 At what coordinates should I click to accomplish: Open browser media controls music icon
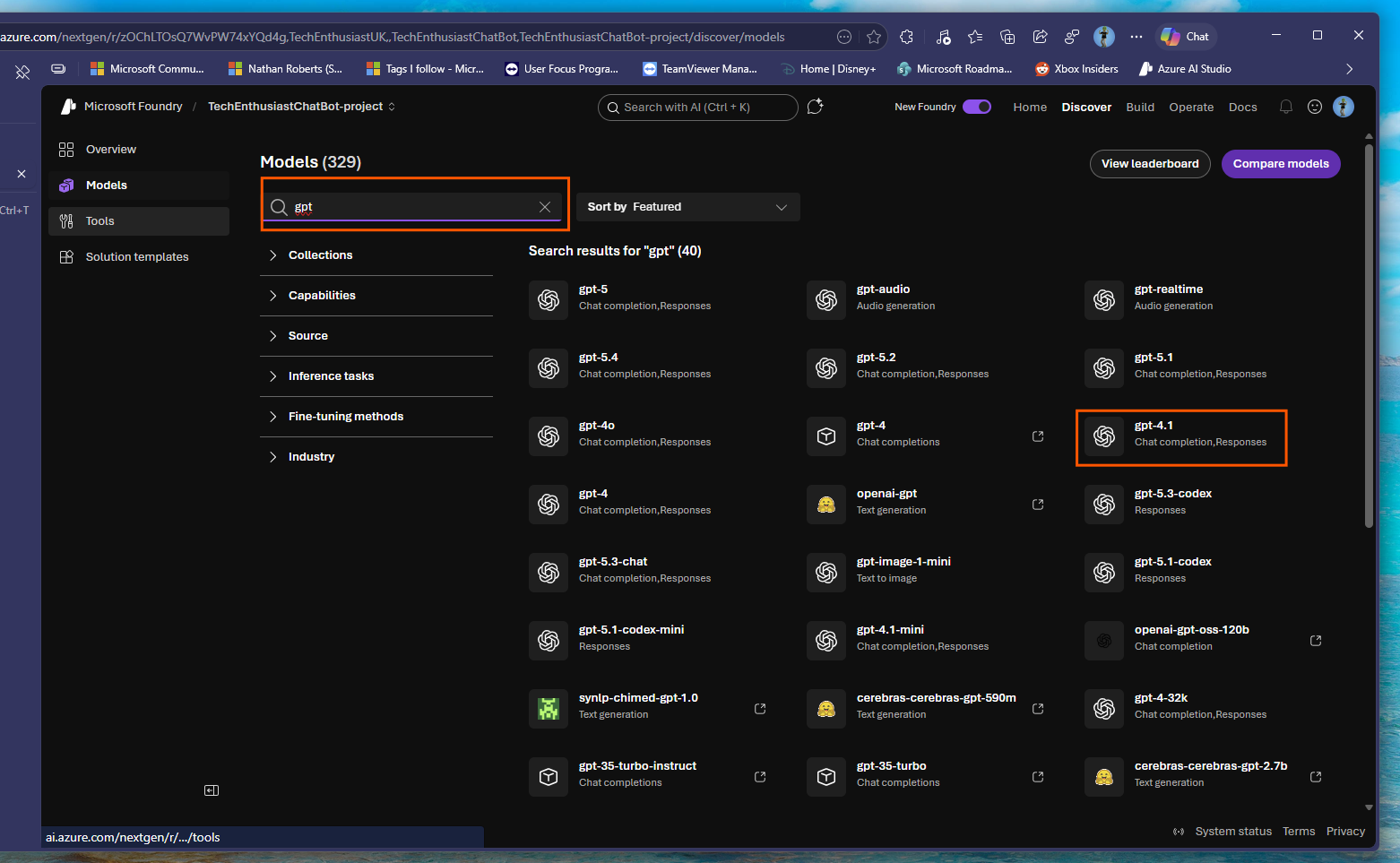click(x=943, y=37)
